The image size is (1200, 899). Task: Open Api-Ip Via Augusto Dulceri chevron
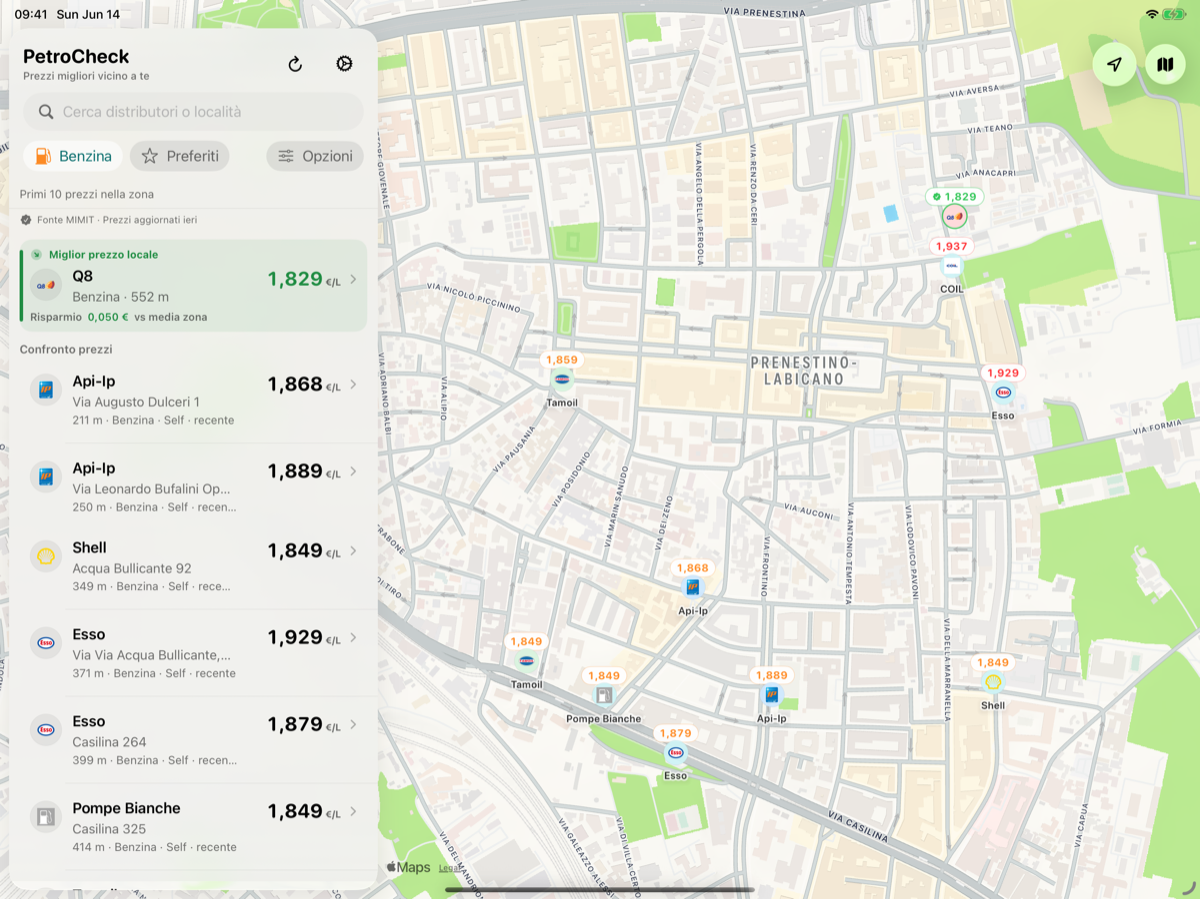tap(353, 384)
